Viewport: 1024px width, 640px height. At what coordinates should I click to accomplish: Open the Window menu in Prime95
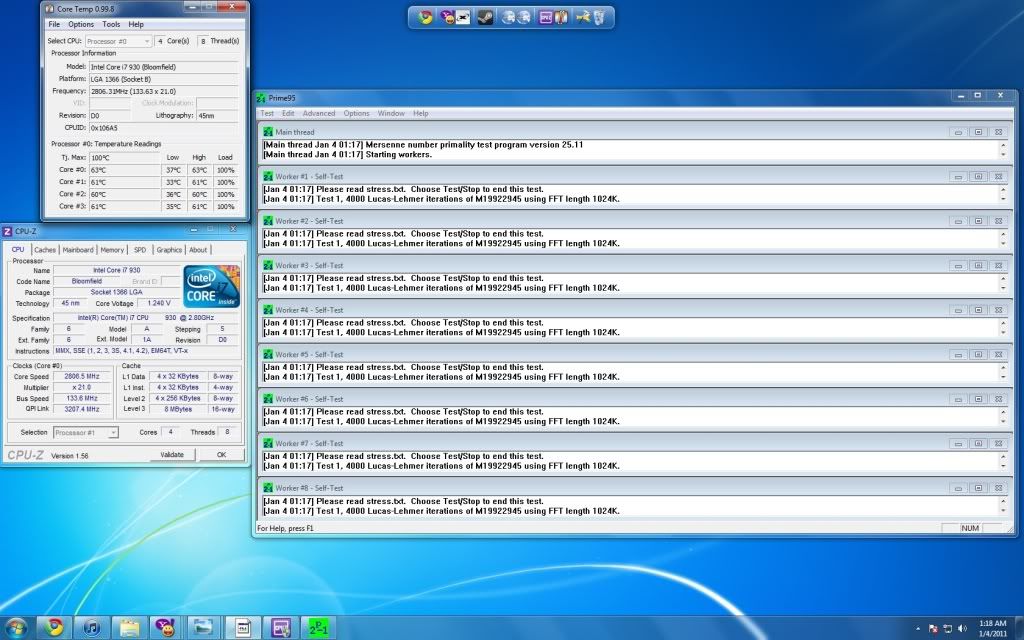click(391, 114)
